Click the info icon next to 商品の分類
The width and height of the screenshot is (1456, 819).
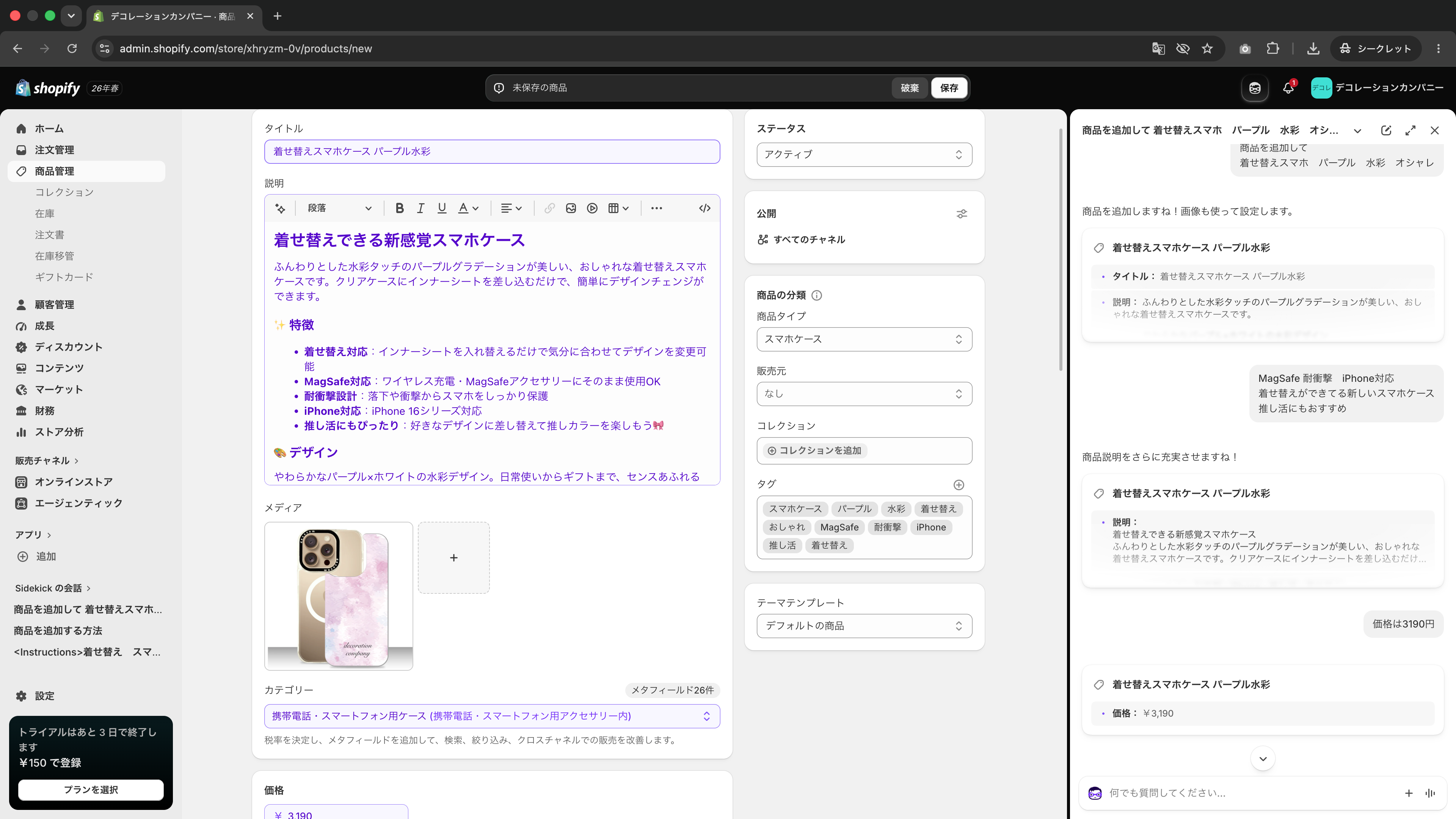pos(817,295)
